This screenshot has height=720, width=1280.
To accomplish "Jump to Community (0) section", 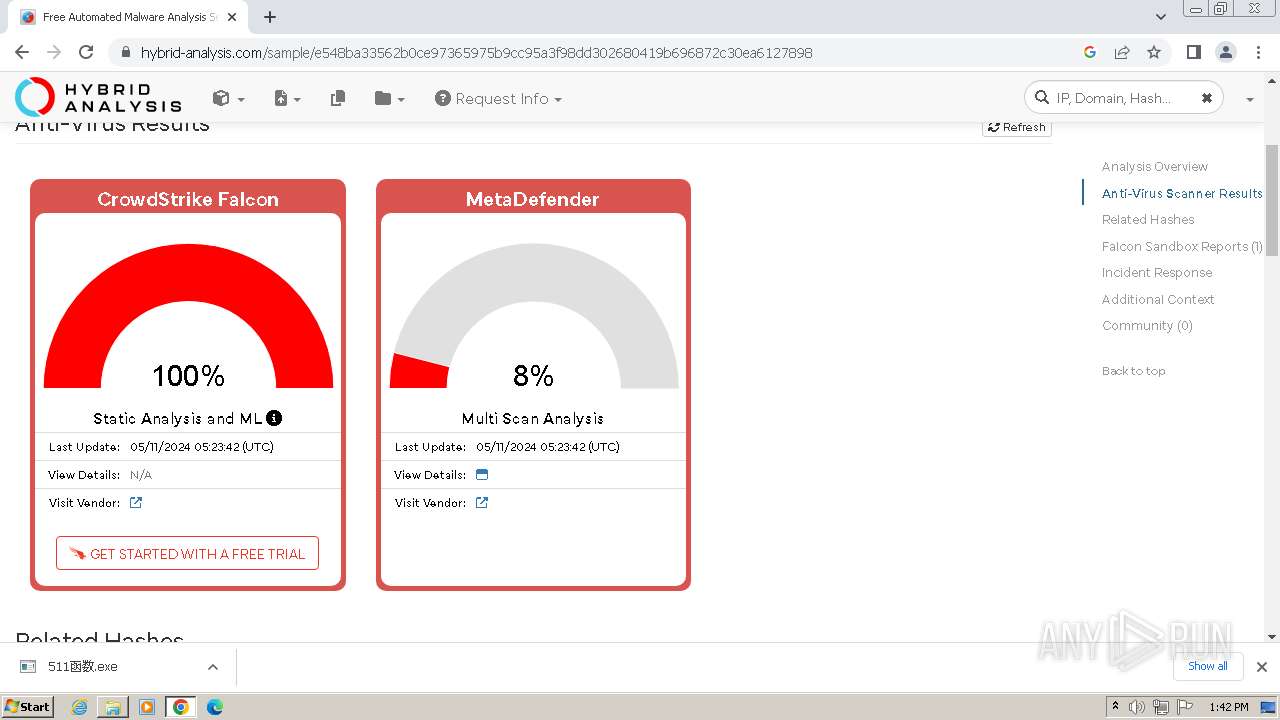I will [x=1147, y=325].
